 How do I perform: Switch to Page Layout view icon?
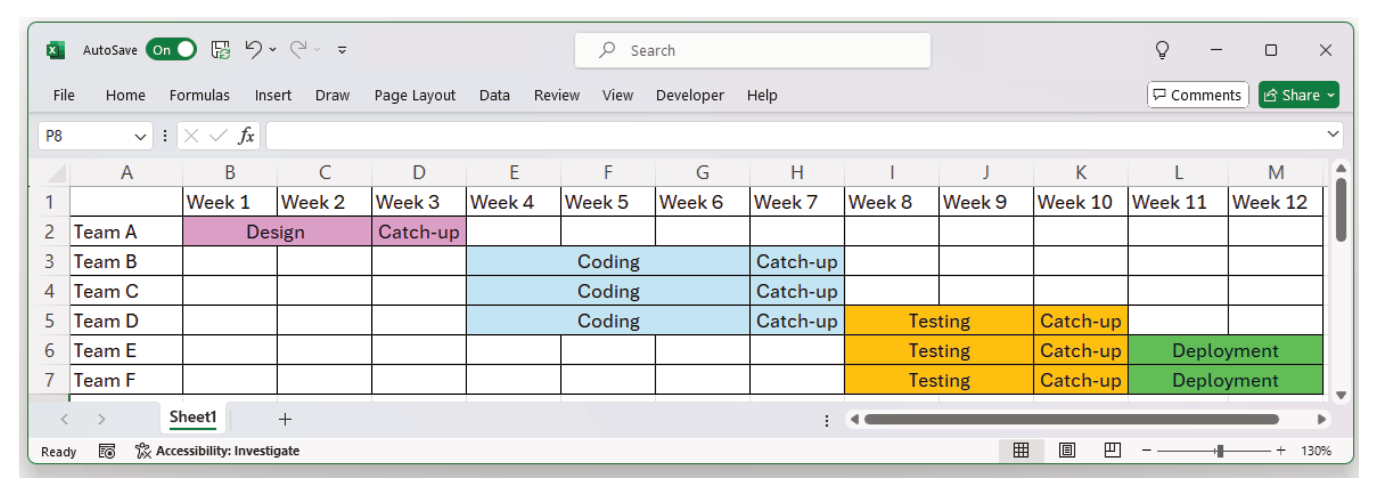coord(1067,451)
